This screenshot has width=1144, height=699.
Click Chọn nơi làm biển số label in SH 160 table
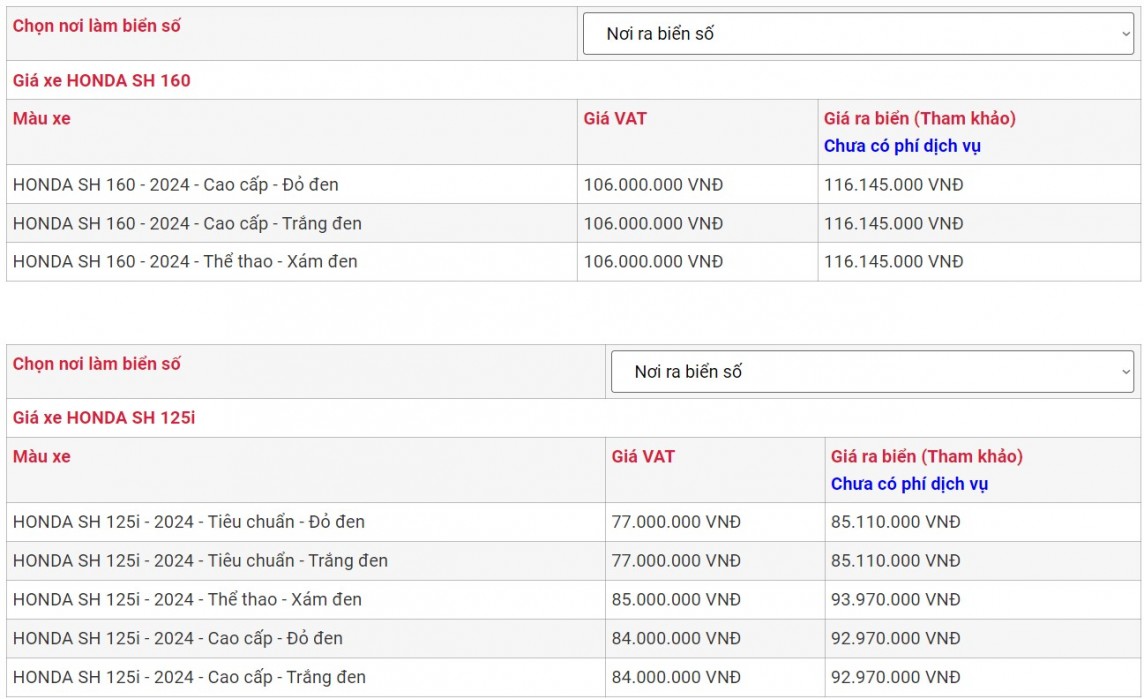point(96,26)
